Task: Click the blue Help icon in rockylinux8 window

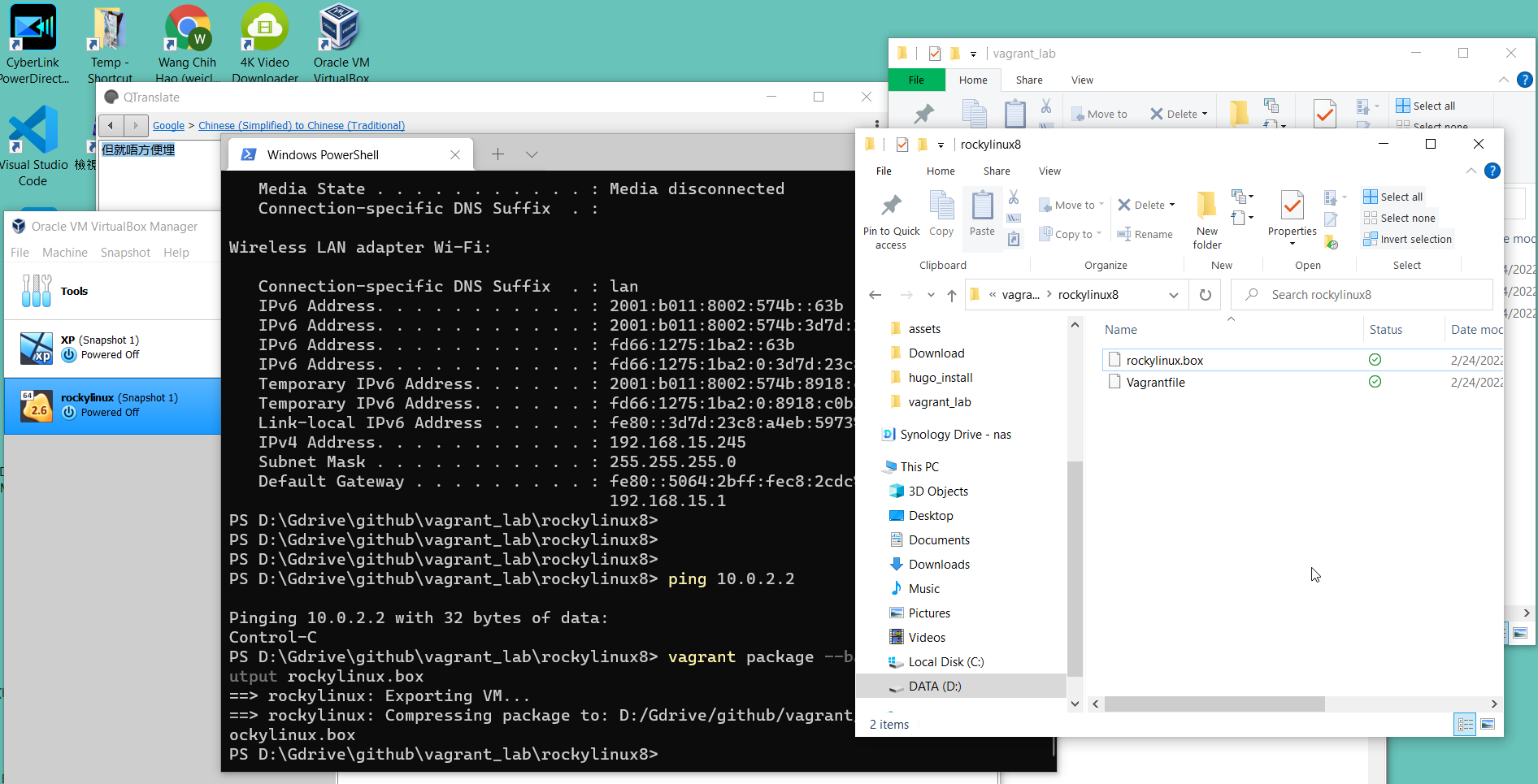Action: coord(1492,171)
